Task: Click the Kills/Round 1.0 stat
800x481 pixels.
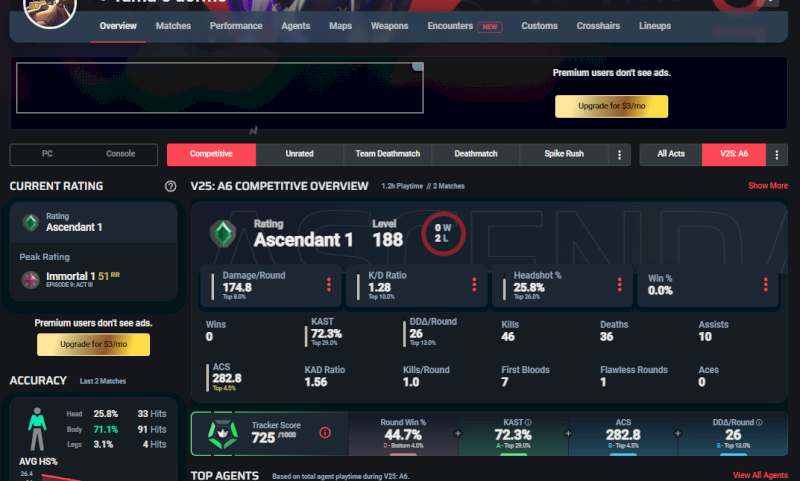Action: point(426,376)
